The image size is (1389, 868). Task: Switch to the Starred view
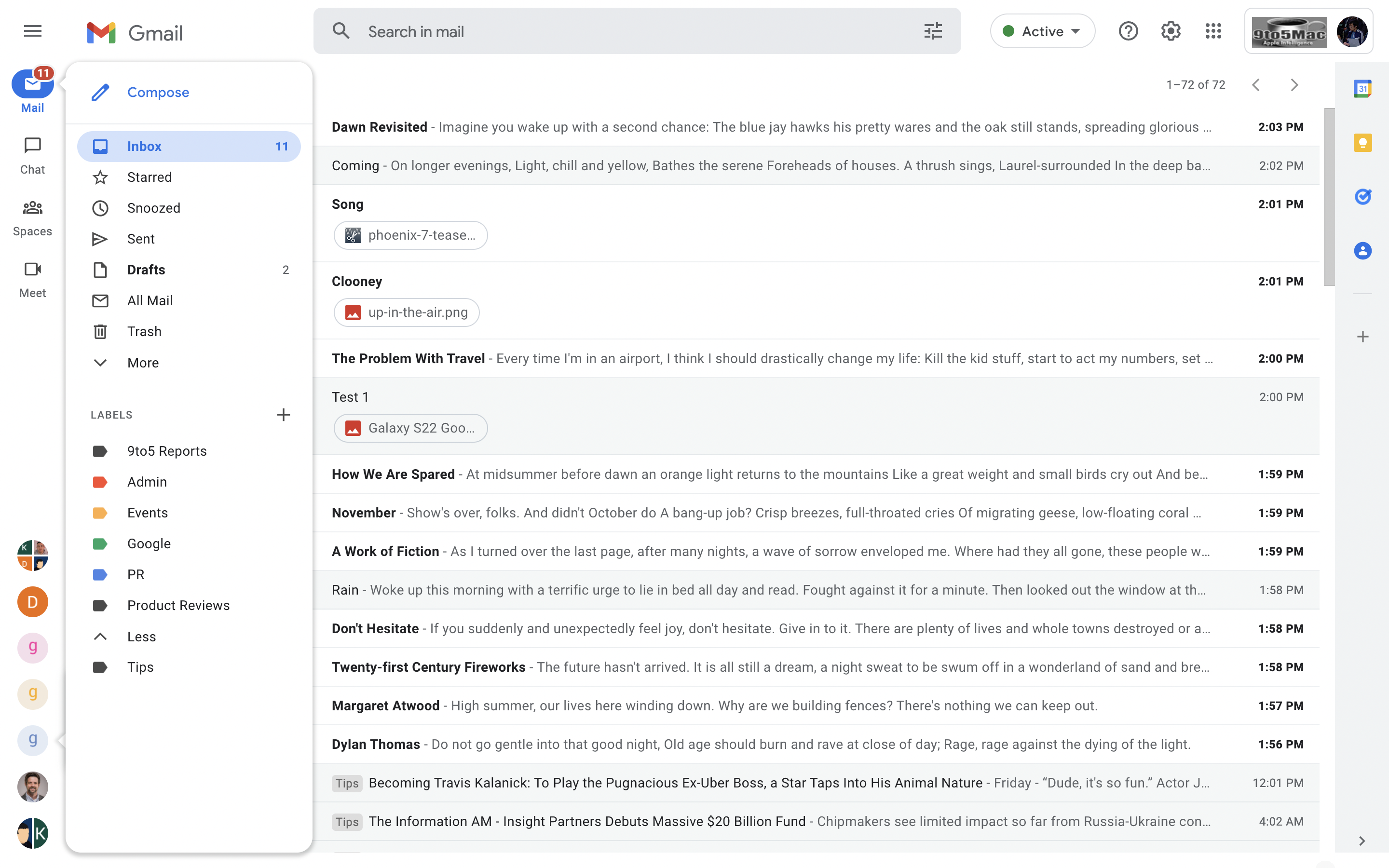tap(150, 177)
